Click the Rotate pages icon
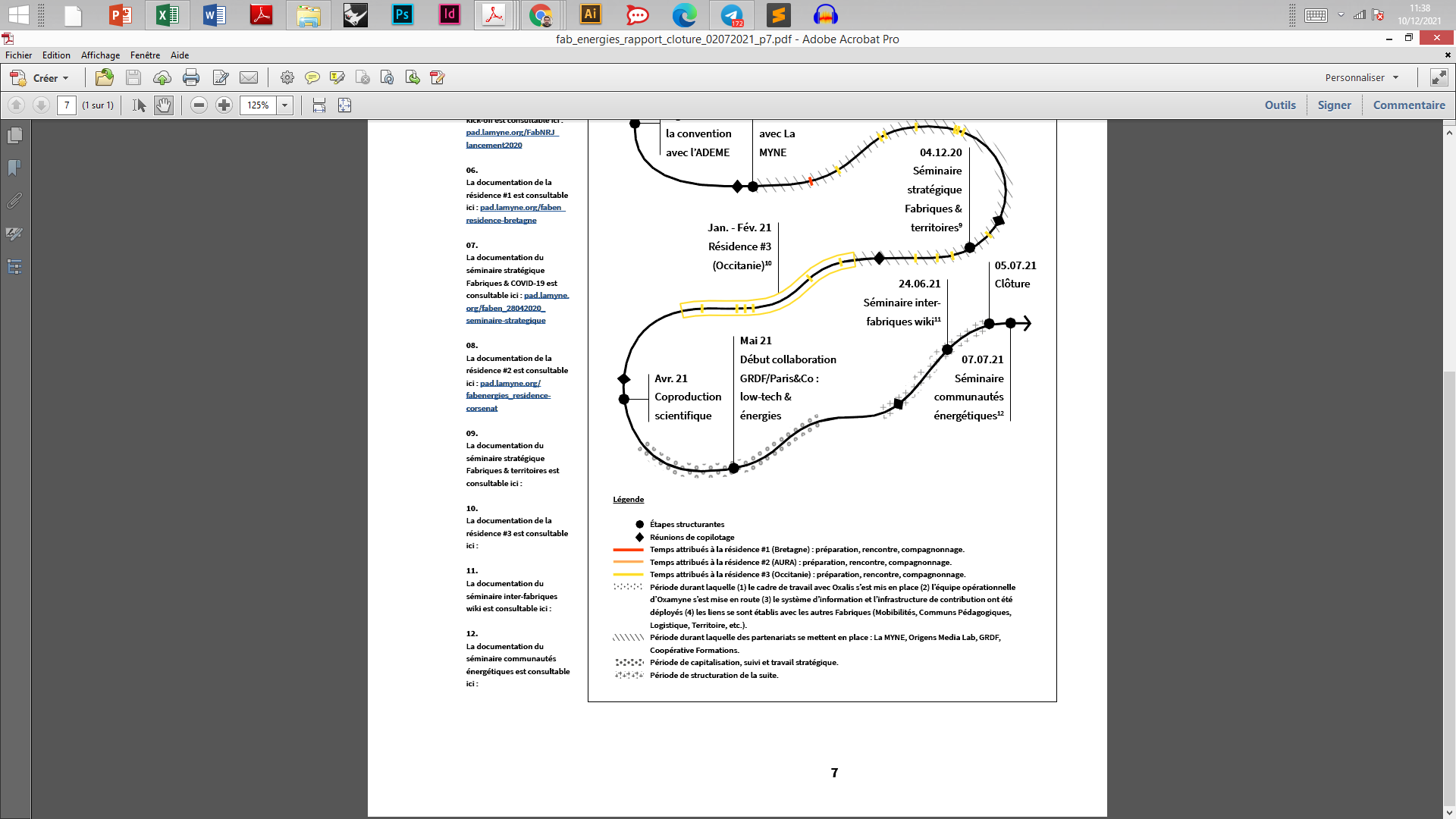 pyautogui.click(x=388, y=77)
